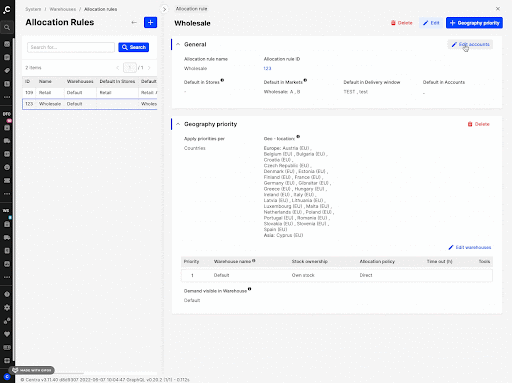Open the info tooltip next to Default in Stores
This screenshot has height=383, width=512.
[x=222, y=80]
